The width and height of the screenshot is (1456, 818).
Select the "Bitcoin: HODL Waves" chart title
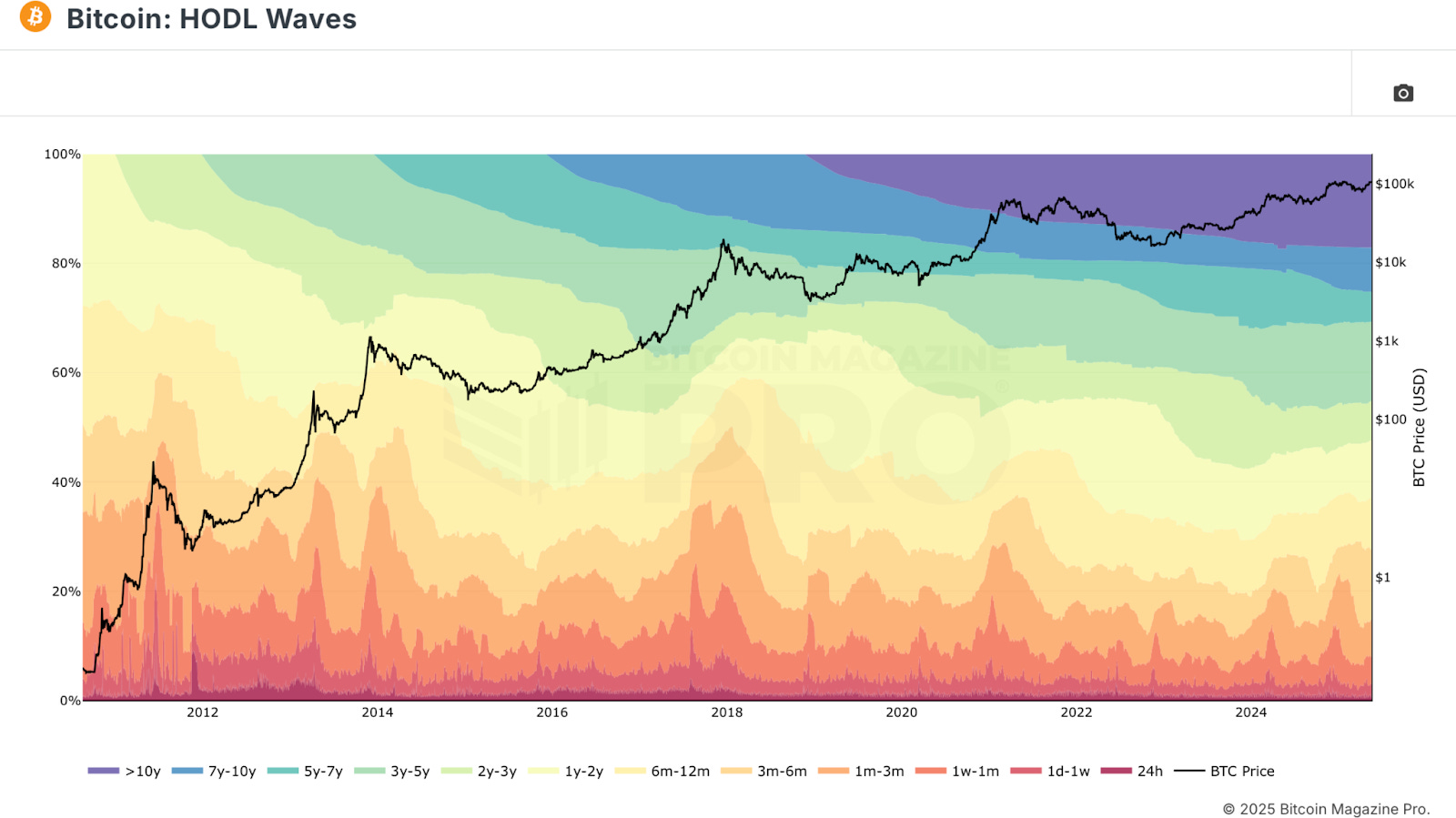(x=212, y=19)
